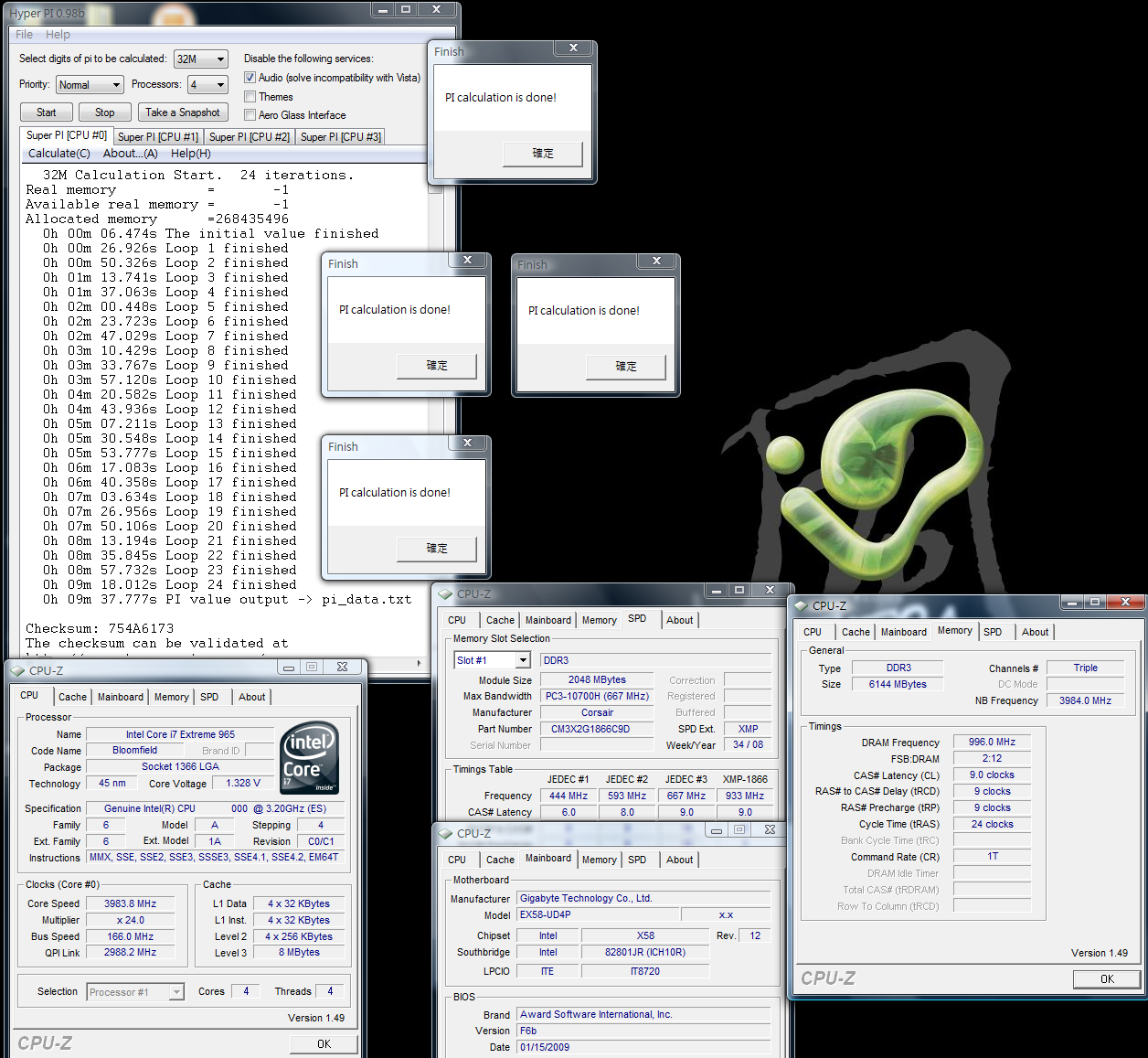This screenshot has width=1148, height=1058.
Task: Click CPU-Z icon in Processor window title bar
Action: [17, 670]
